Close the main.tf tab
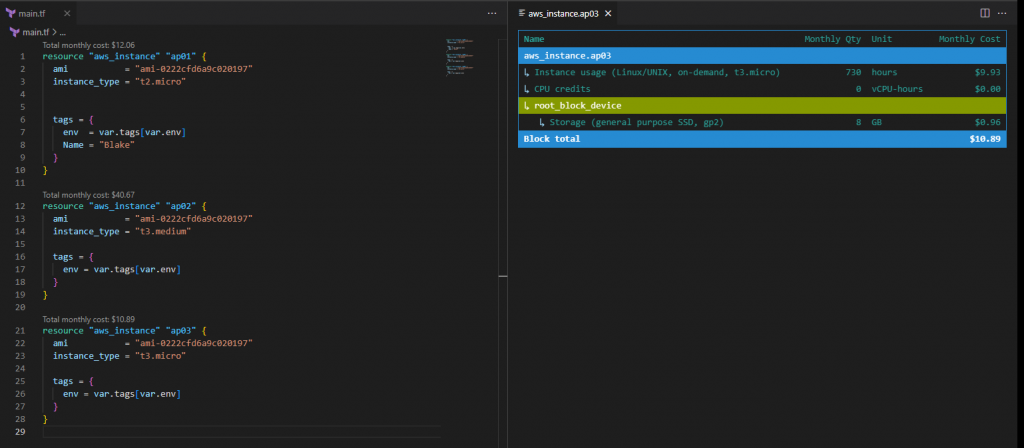 point(66,13)
